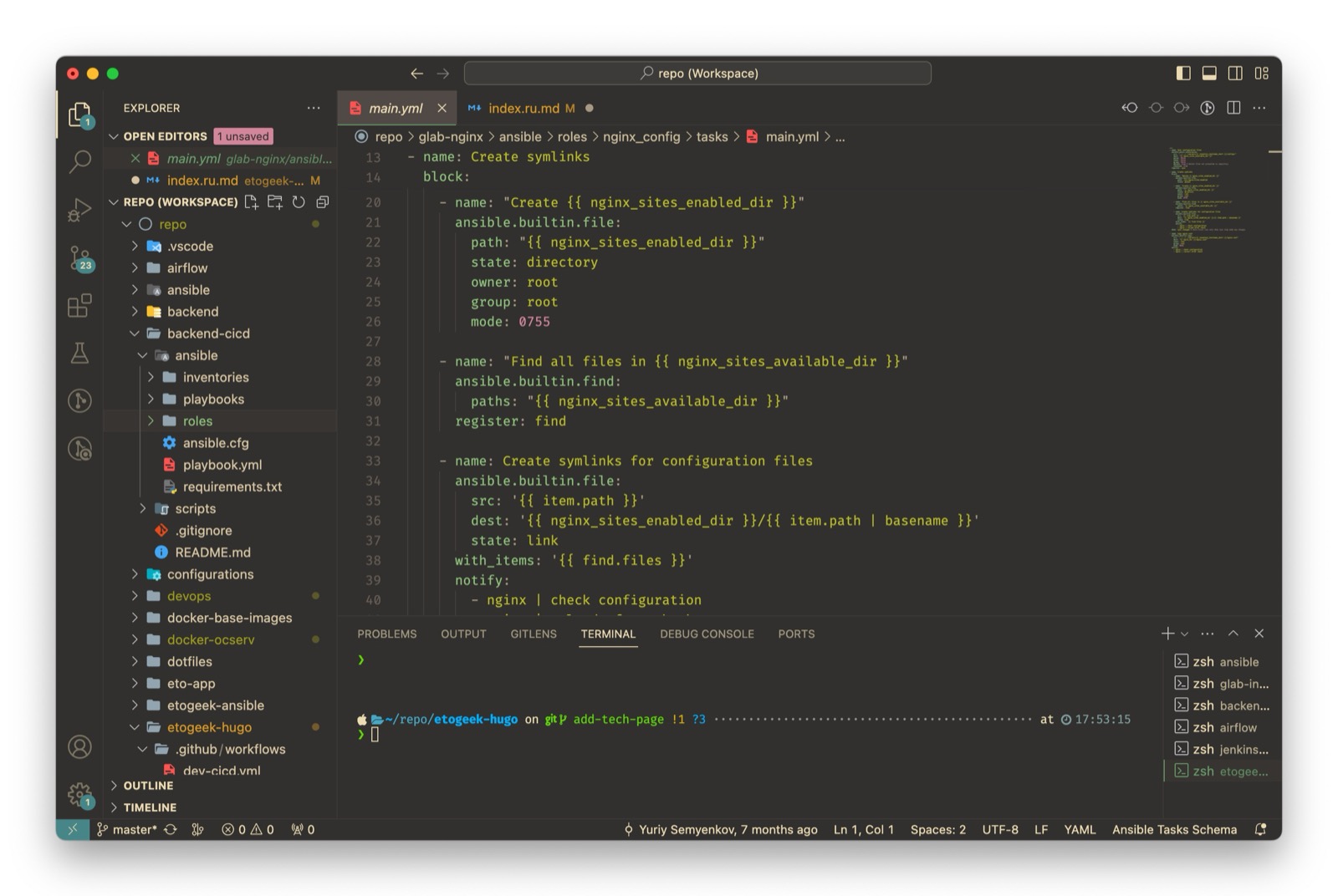
Task: Expand the roles folder
Action: pos(197,421)
